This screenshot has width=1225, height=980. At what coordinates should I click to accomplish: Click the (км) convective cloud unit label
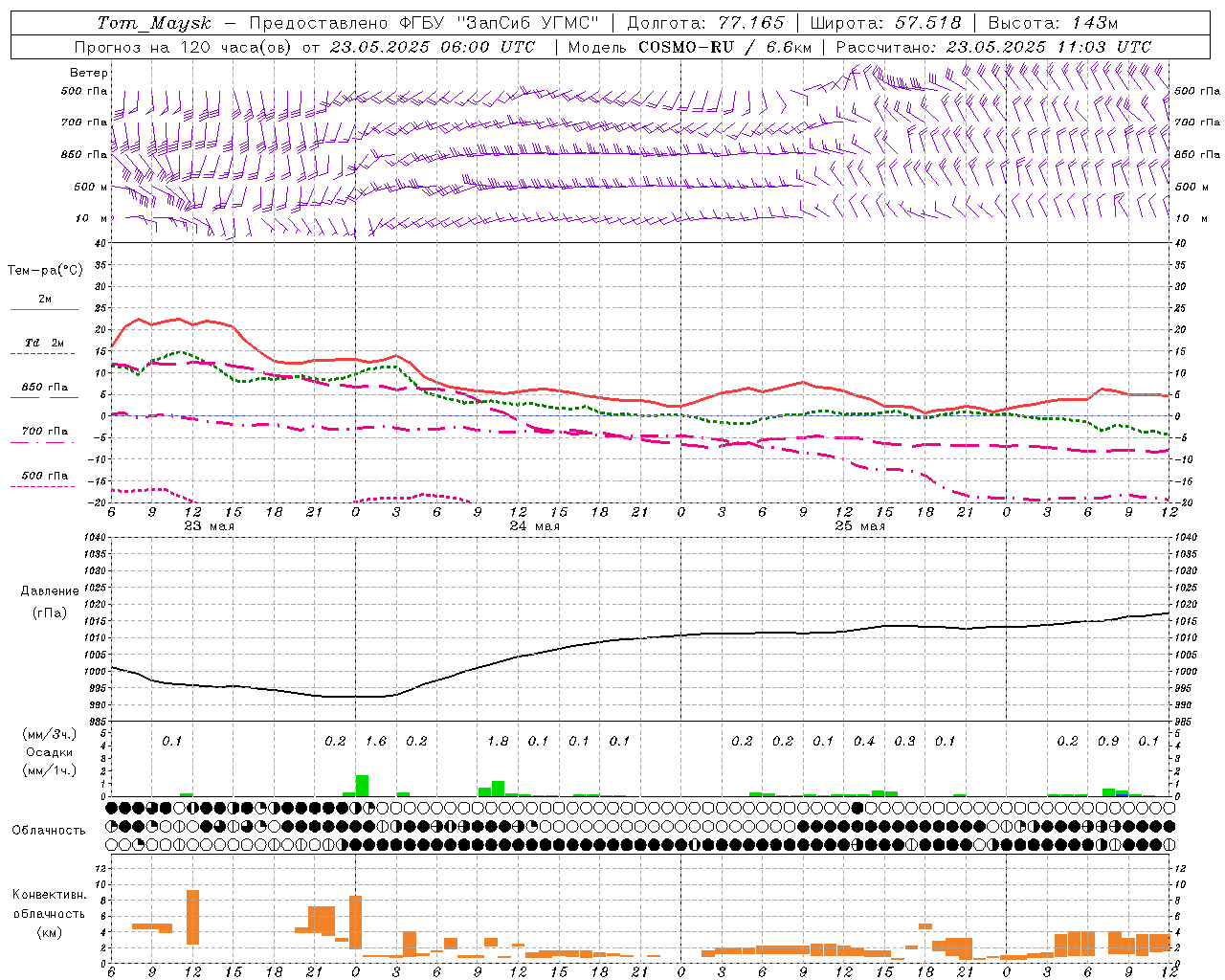click(x=49, y=932)
